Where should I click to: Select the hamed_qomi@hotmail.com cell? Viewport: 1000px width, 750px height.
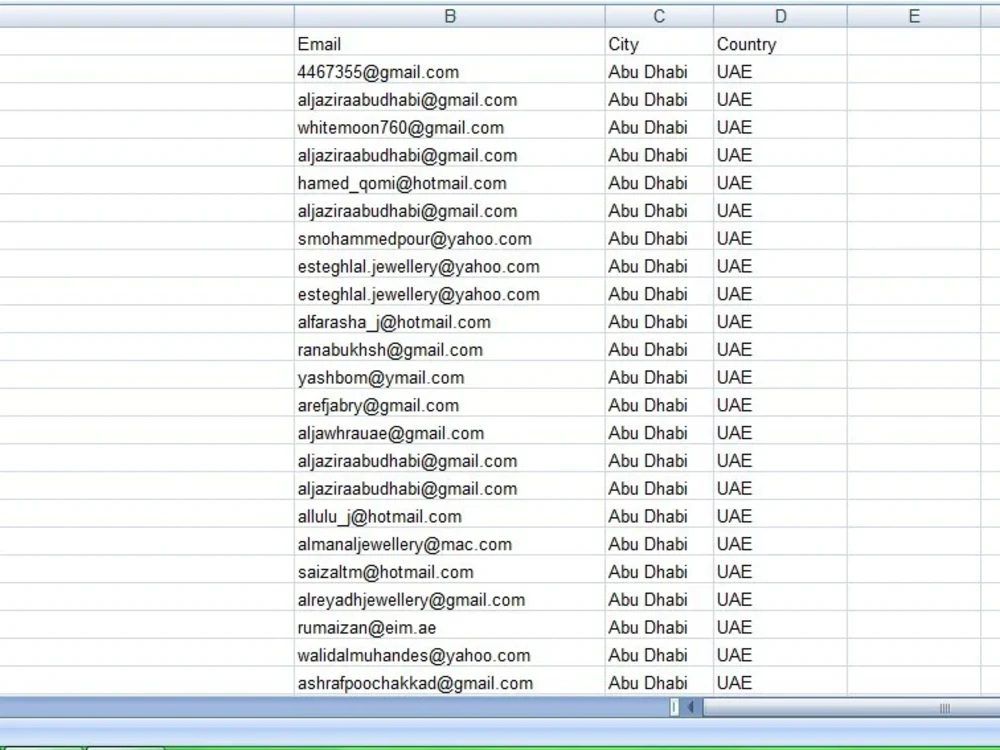coord(450,183)
